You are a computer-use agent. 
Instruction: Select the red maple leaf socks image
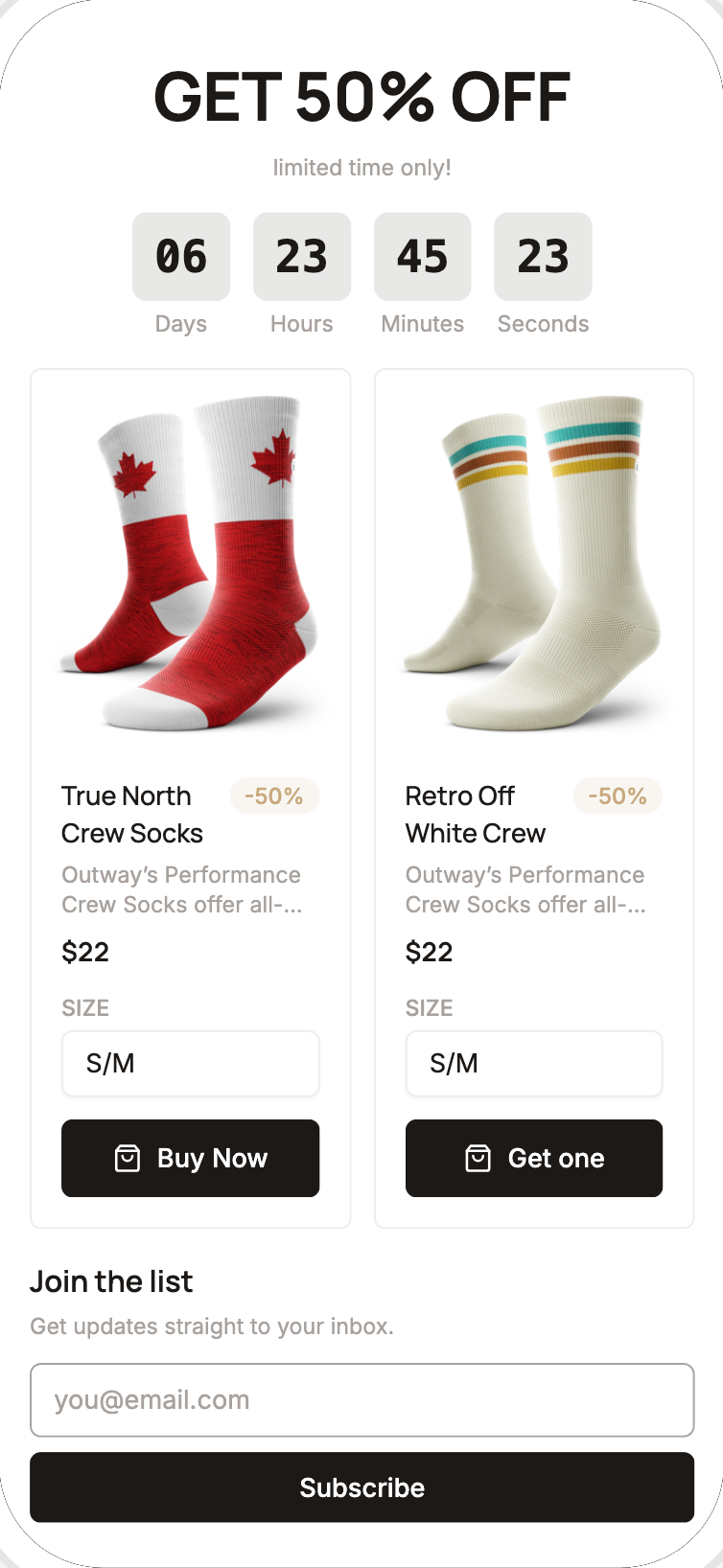coord(190,564)
